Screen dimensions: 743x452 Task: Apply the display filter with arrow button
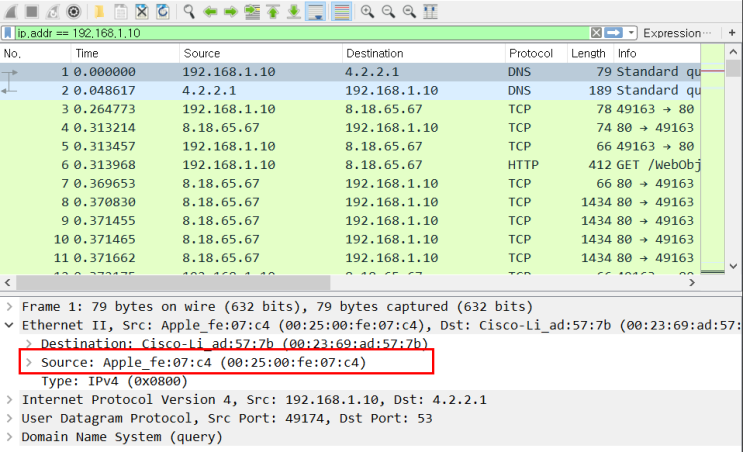(613, 33)
